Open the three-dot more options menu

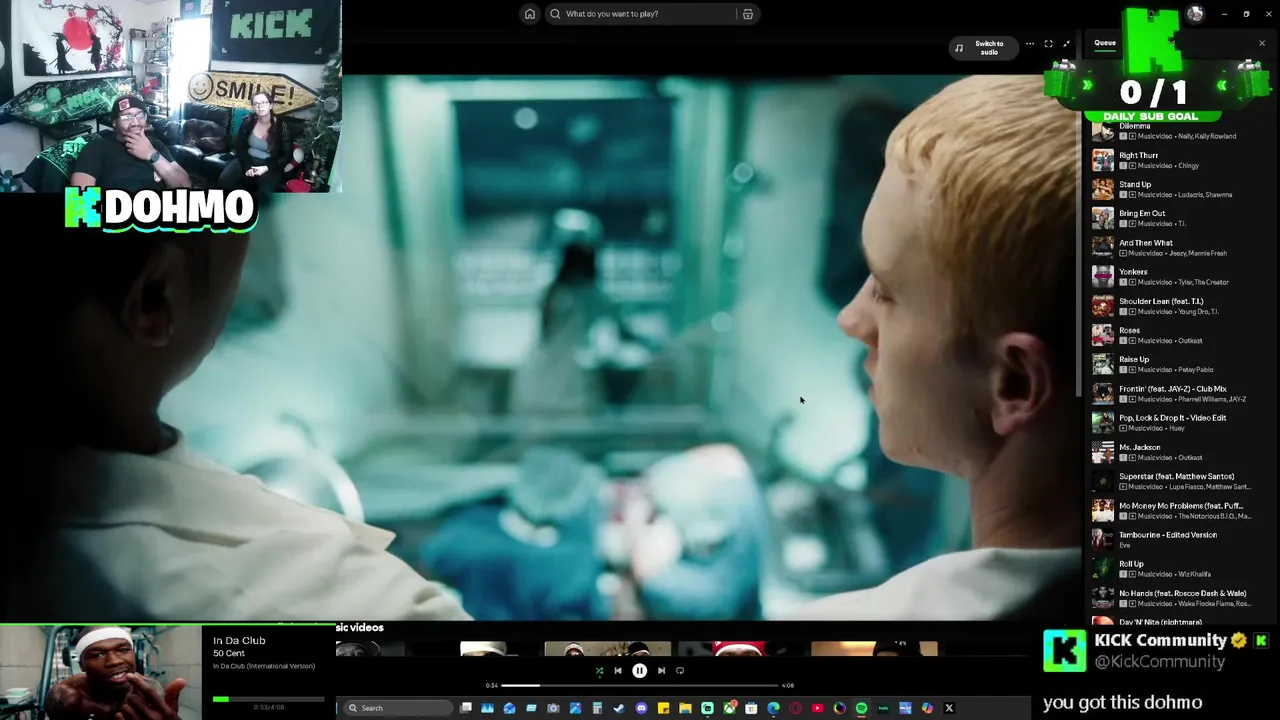coord(1029,44)
